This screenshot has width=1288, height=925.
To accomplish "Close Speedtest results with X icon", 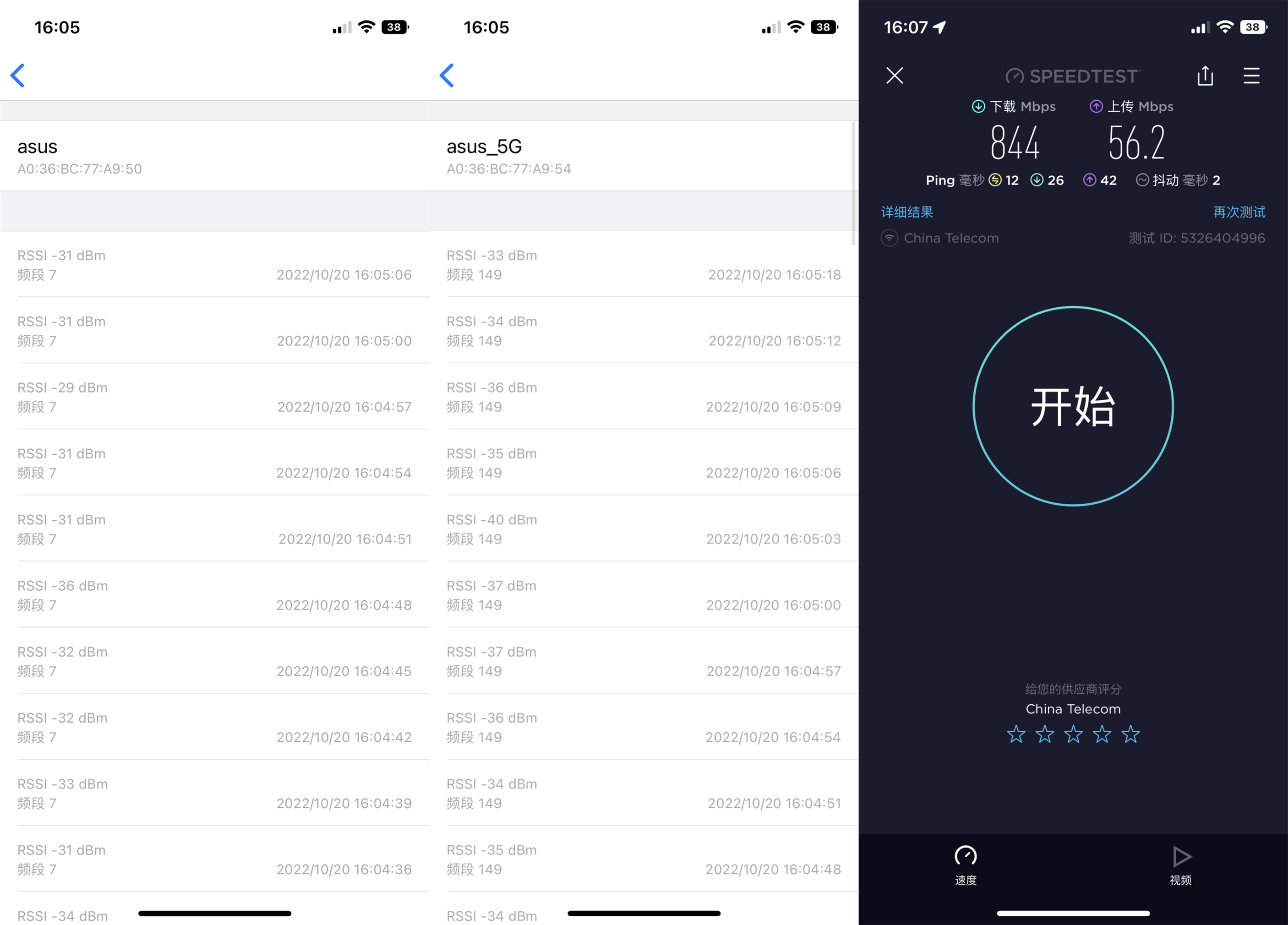I will coord(895,76).
